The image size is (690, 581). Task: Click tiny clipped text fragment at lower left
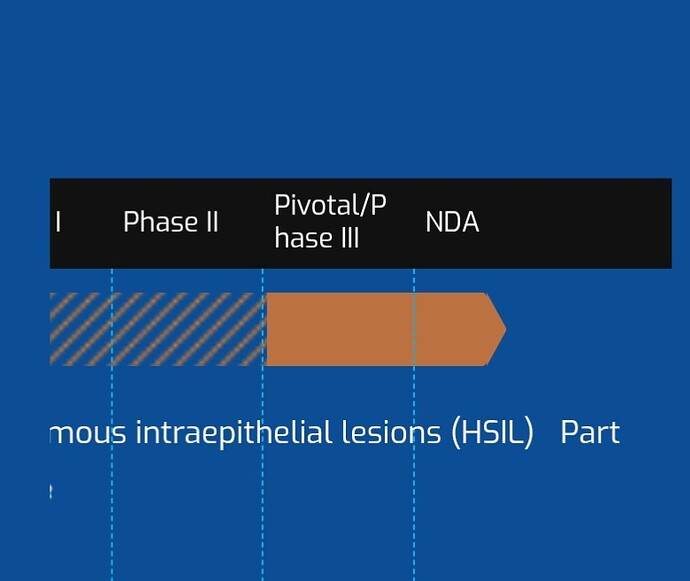click(51, 492)
